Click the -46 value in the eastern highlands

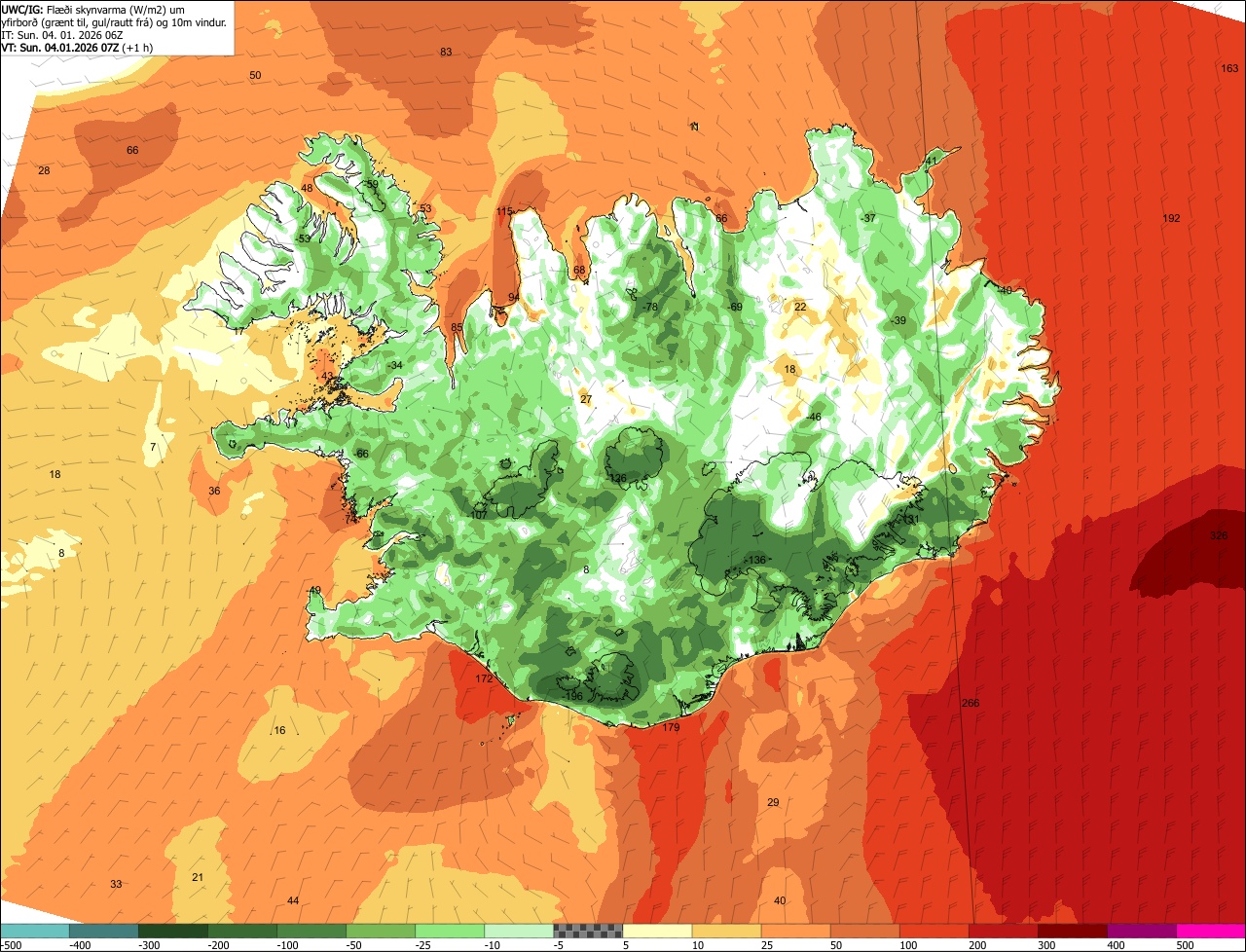pyautogui.click(x=812, y=417)
